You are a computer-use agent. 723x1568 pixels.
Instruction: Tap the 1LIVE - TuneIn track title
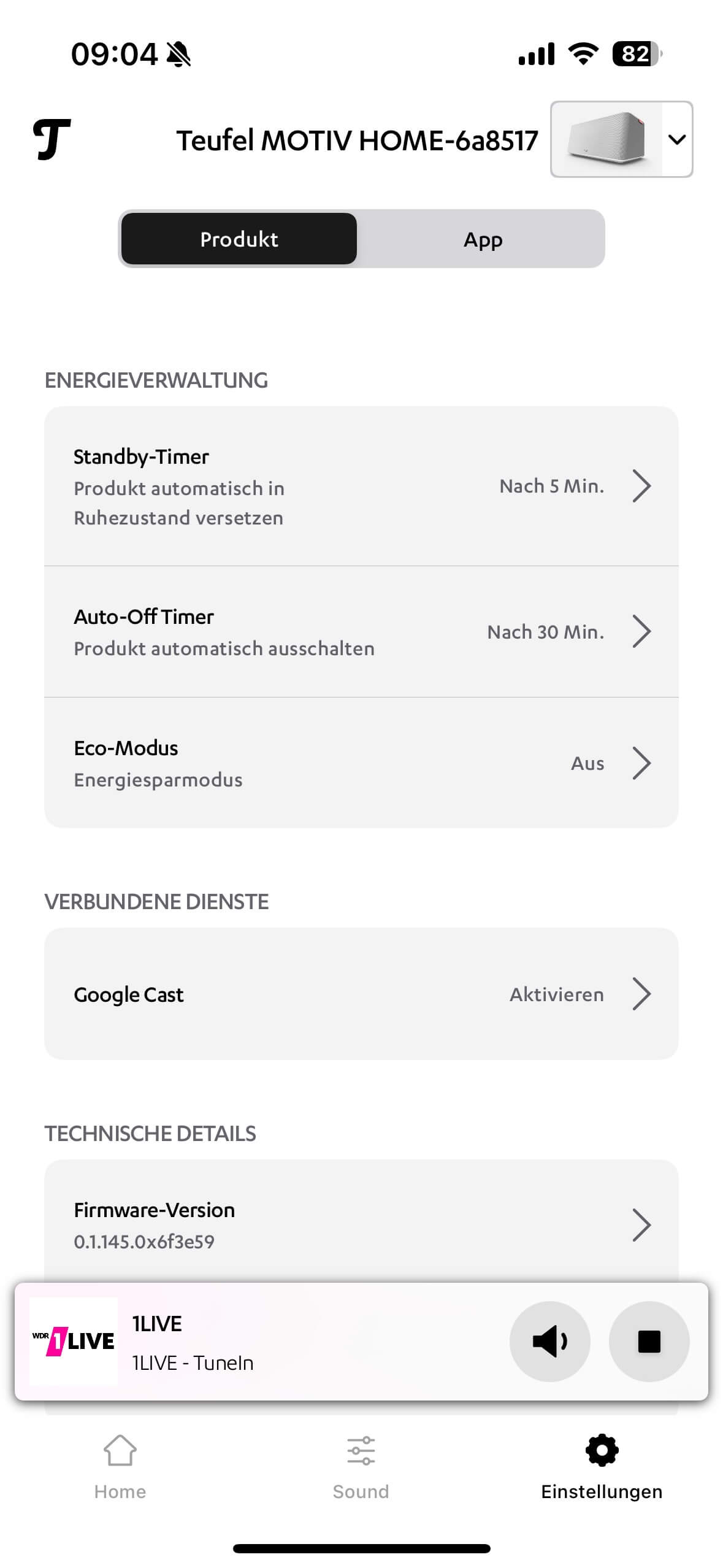pos(193,1362)
